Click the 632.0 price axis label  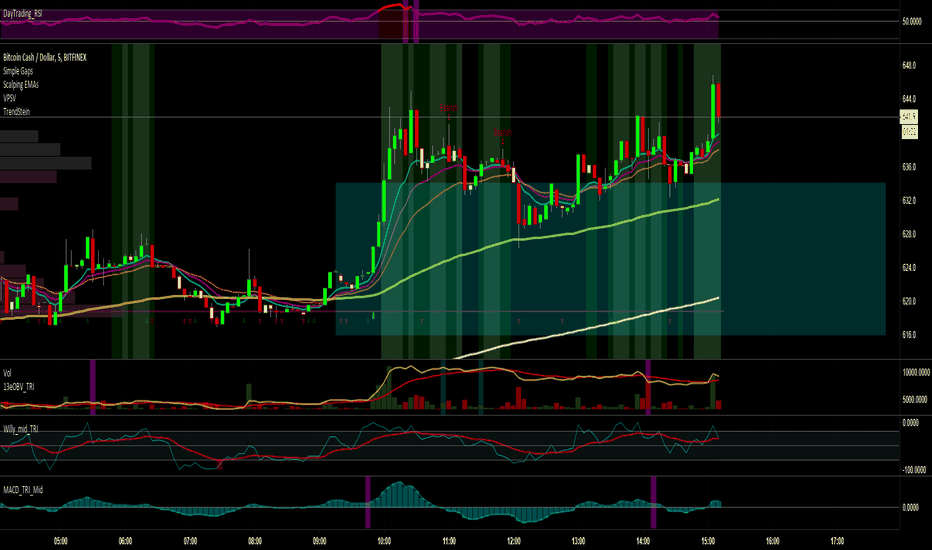(909, 201)
